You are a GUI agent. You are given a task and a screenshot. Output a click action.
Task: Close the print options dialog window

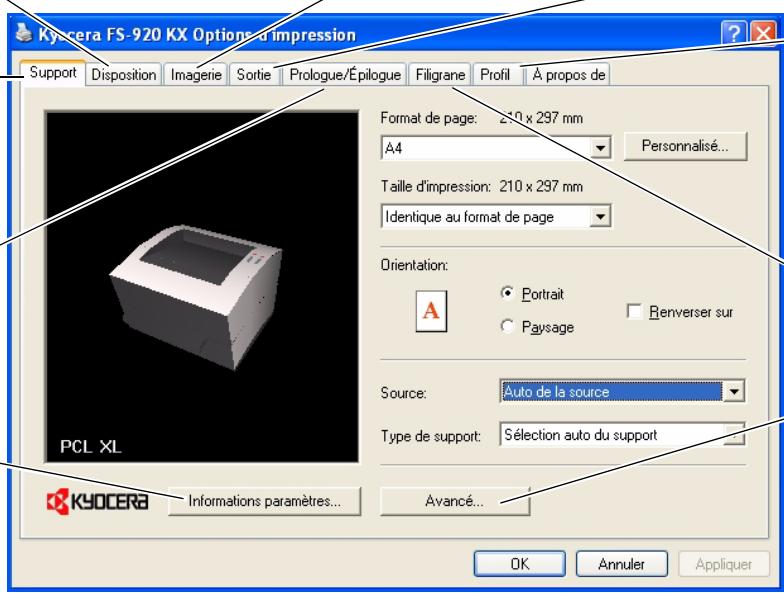pyautogui.click(x=764, y=34)
